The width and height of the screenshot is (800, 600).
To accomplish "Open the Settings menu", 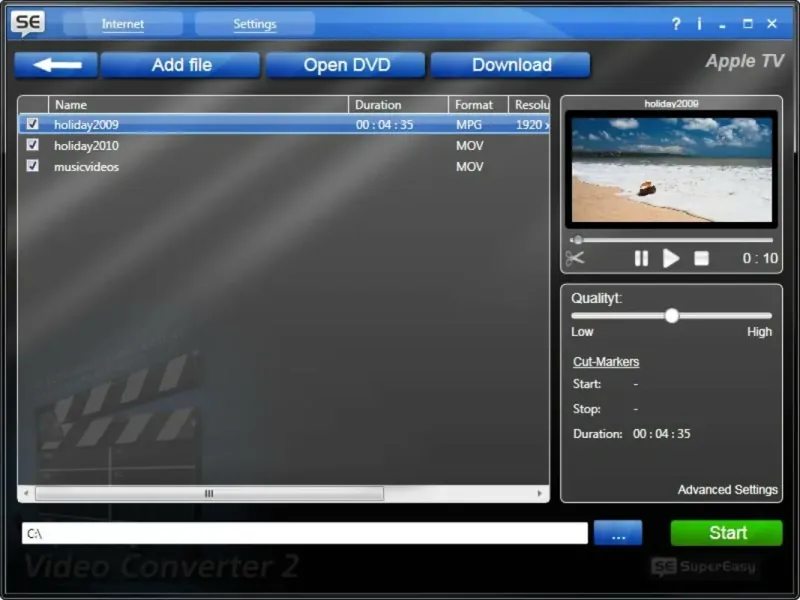I will click(255, 24).
